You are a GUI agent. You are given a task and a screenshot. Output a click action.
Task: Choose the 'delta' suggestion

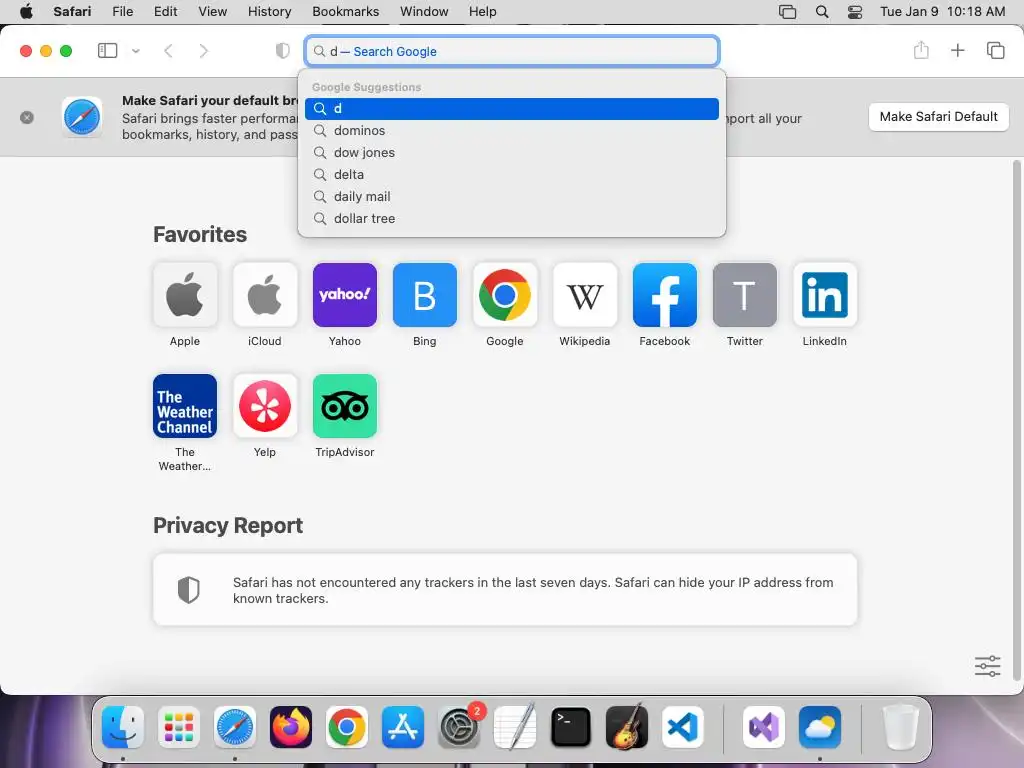pos(512,174)
